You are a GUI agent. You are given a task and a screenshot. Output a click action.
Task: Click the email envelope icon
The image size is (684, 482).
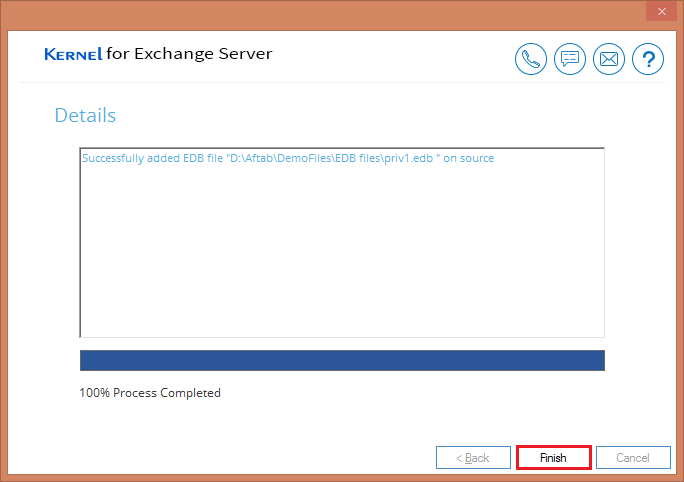coord(608,59)
